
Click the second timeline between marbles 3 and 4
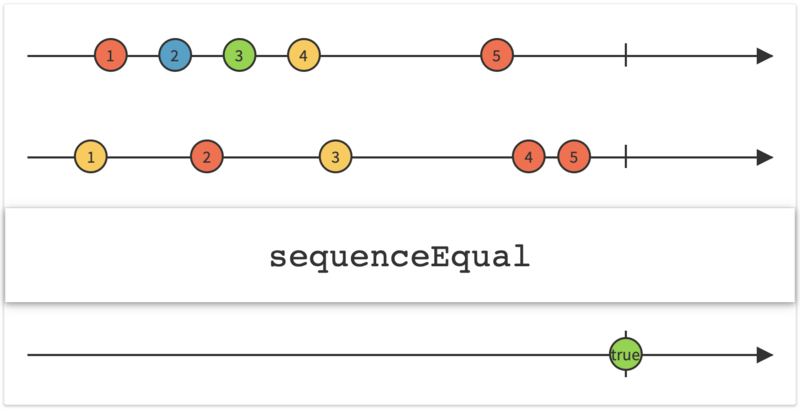tap(432, 157)
